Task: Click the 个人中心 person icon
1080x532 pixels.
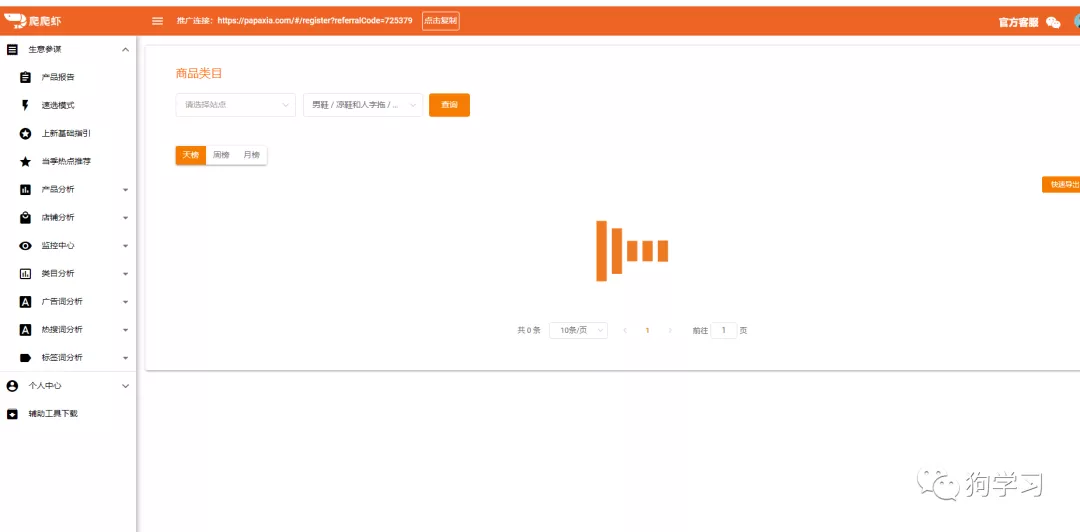Action: [x=12, y=386]
